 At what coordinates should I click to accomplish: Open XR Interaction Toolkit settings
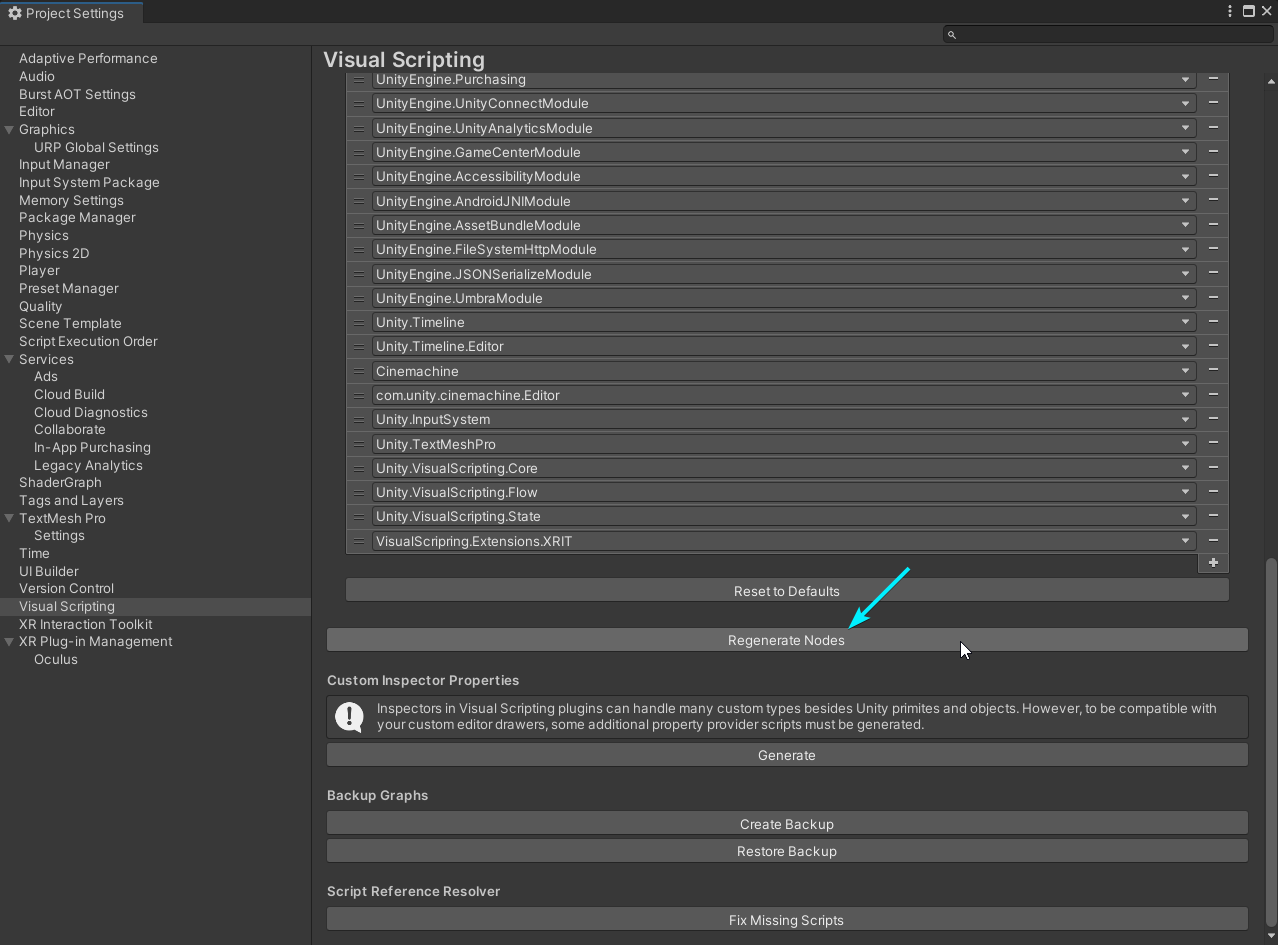coord(85,624)
